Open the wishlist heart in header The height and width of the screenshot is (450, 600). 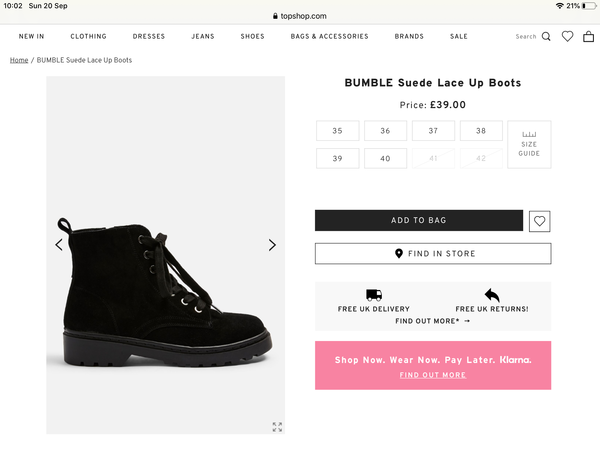567,36
